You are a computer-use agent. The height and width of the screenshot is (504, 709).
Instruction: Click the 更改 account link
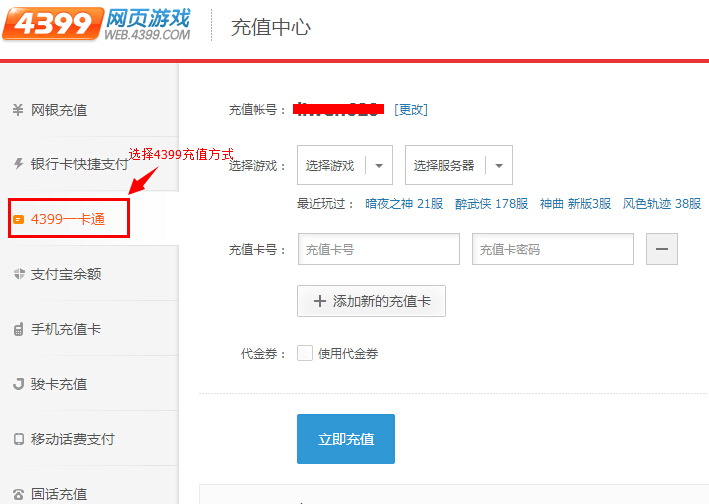pyautogui.click(x=411, y=109)
